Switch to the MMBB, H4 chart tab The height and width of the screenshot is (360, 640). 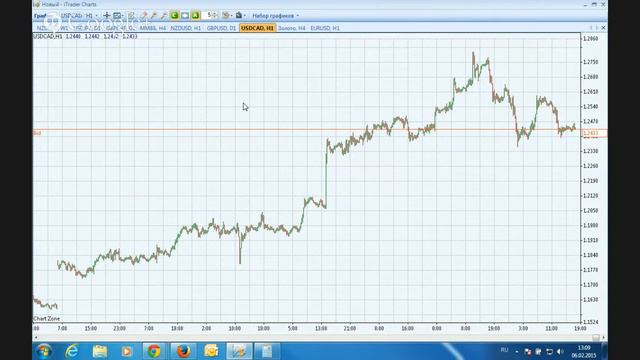(x=153, y=28)
